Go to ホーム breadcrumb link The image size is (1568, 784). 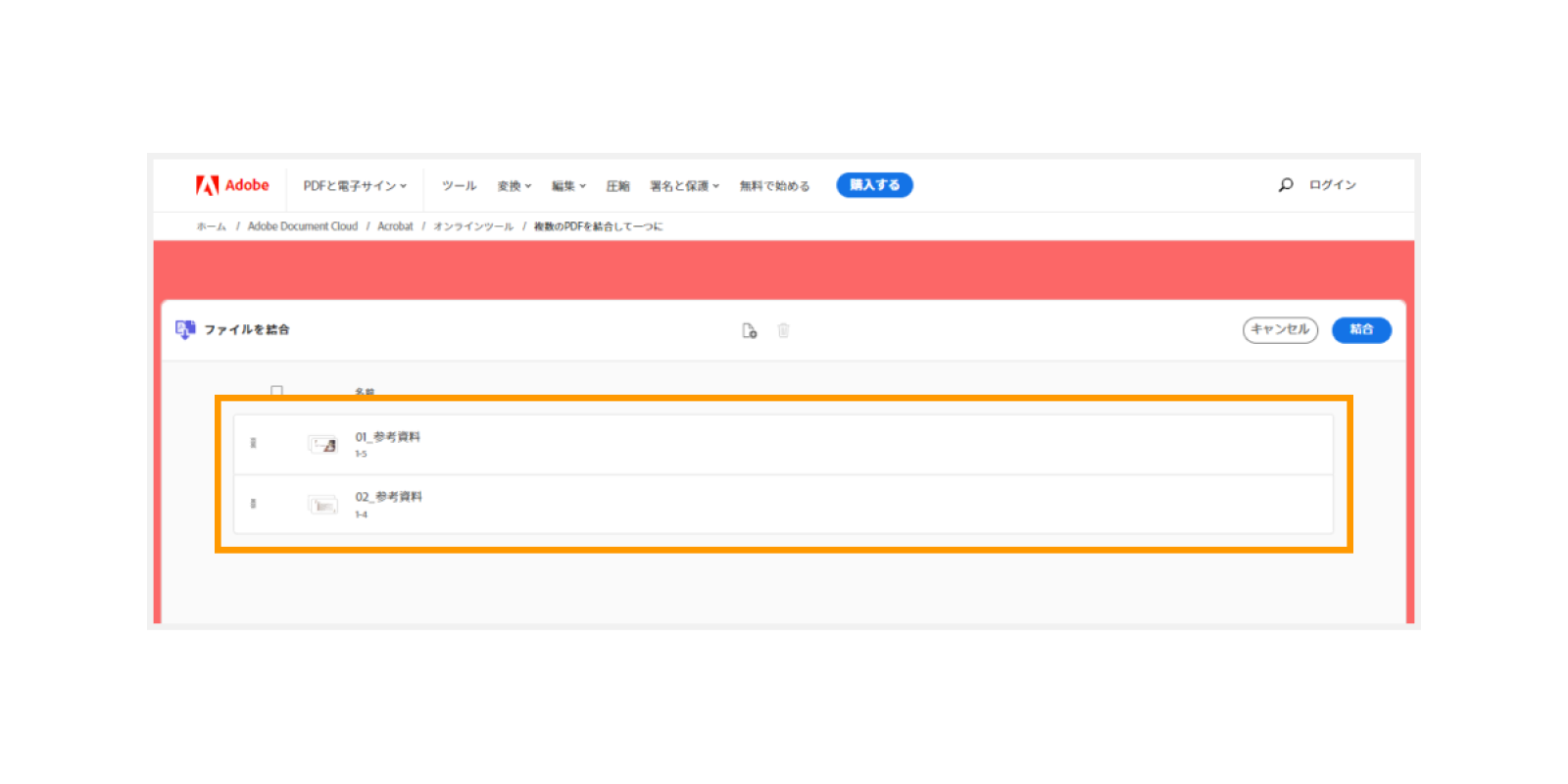(211, 226)
